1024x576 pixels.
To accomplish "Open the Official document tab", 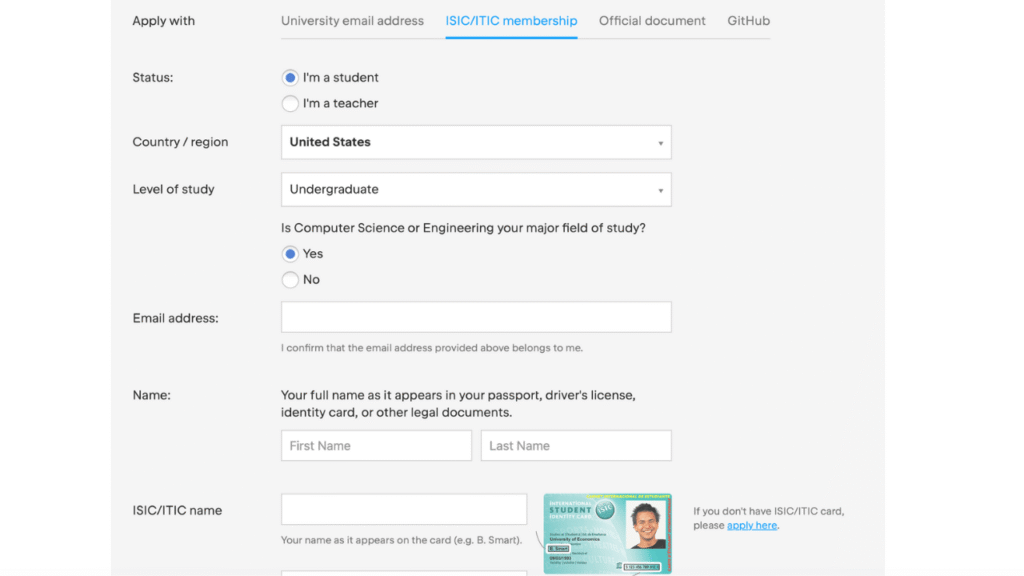I will pos(652,21).
